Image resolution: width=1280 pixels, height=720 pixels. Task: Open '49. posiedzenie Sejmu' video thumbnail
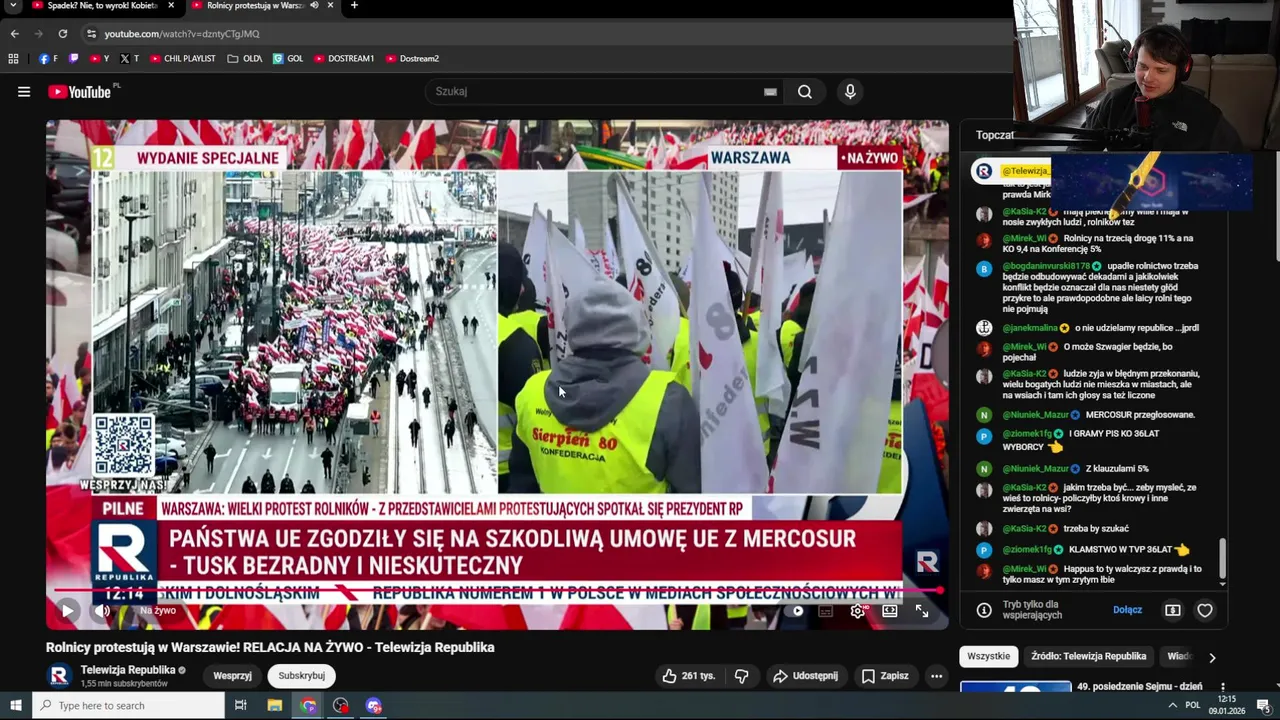(x=1015, y=686)
